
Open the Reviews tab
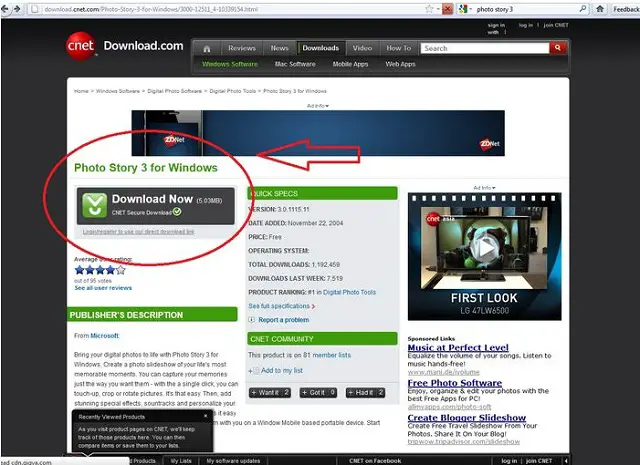click(x=242, y=48)
